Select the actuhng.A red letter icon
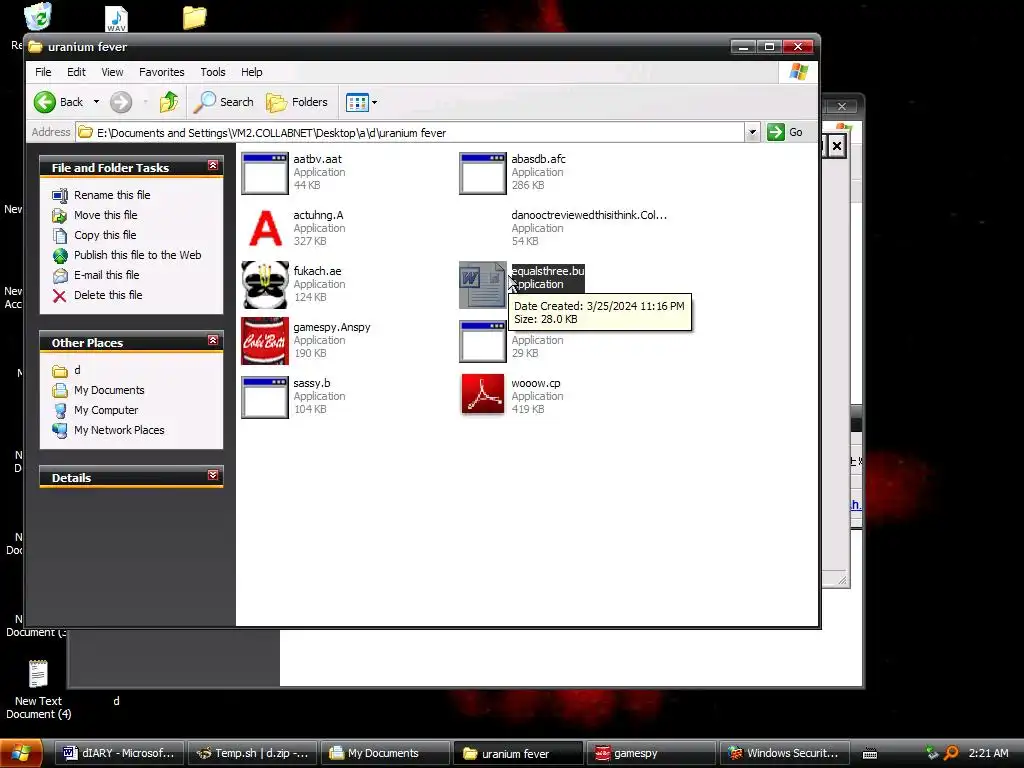The height and width of the screenshot is (768, 1024). click(x=264, y=229)
